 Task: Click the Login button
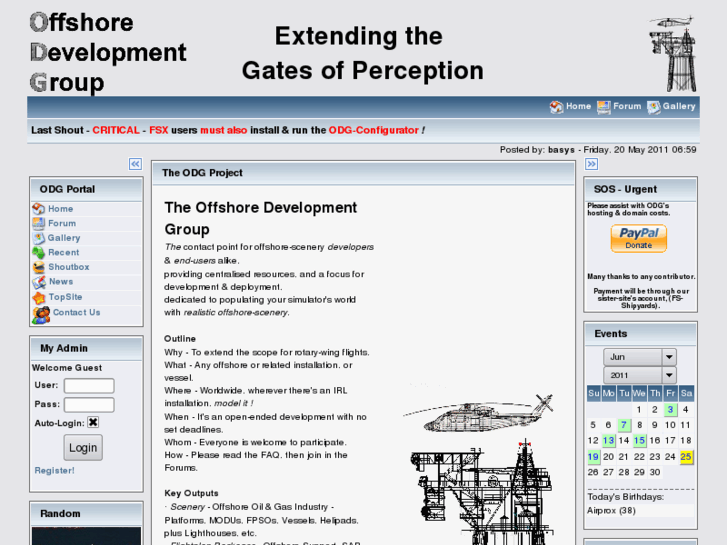pos(83,448)
